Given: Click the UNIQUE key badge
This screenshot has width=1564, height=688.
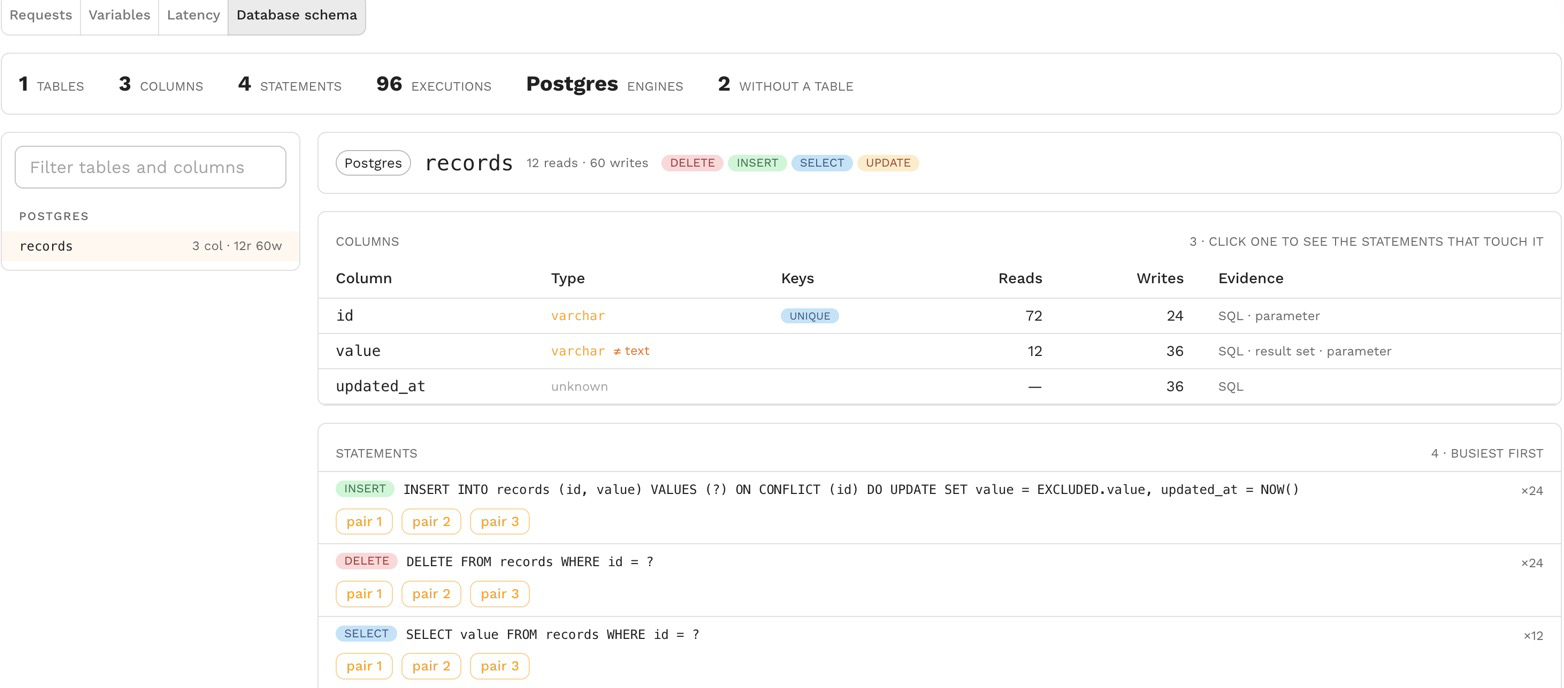Looking at the screenshot, I should point(810,316).
